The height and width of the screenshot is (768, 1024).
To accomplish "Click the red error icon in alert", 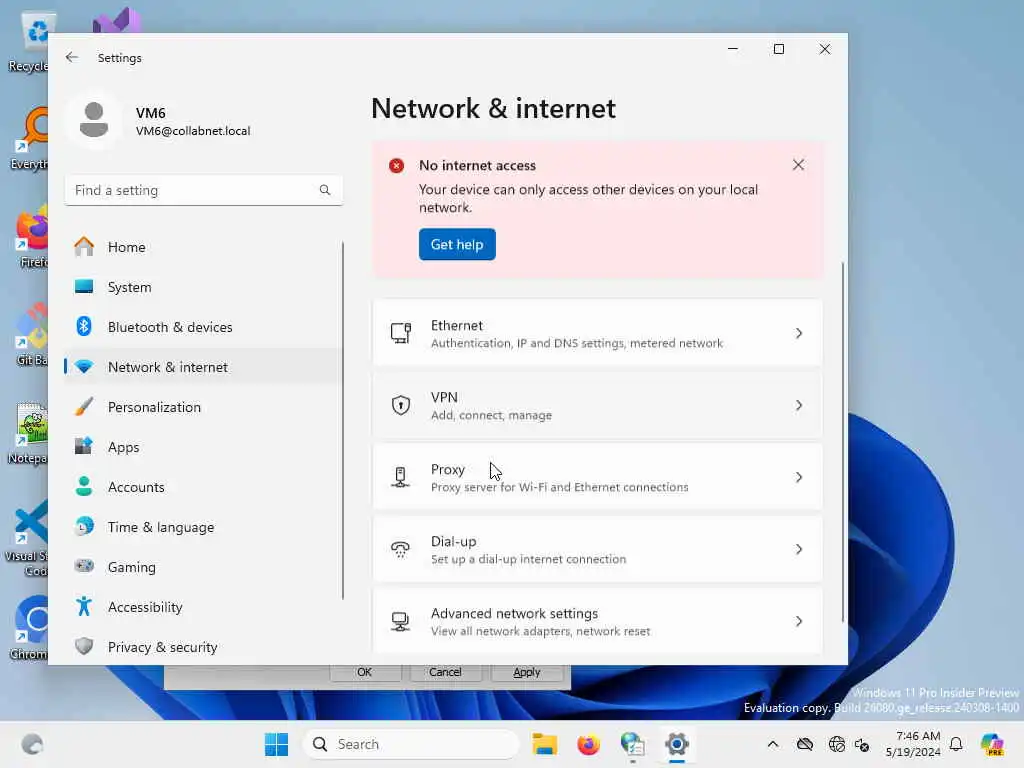I will (x=396, y=166).
